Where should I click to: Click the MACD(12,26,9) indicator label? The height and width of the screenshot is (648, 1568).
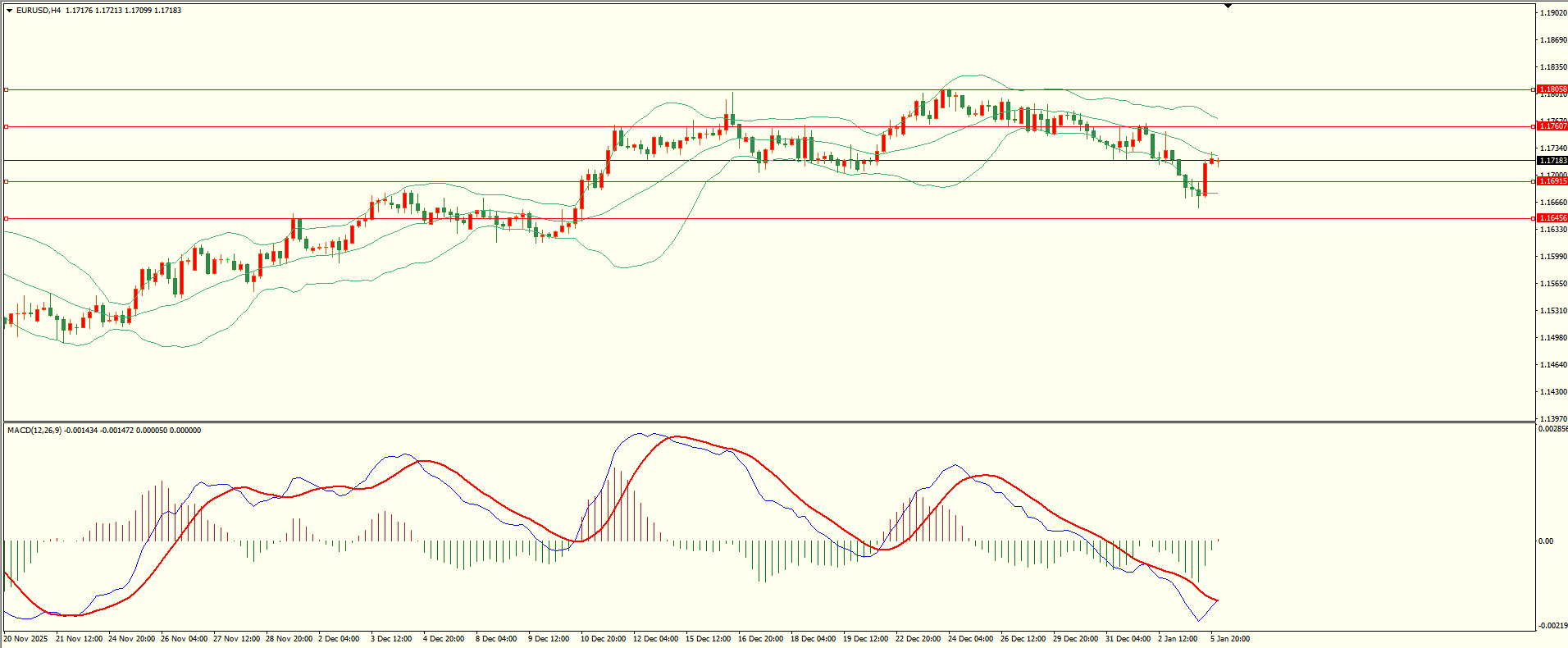[34, 431]
